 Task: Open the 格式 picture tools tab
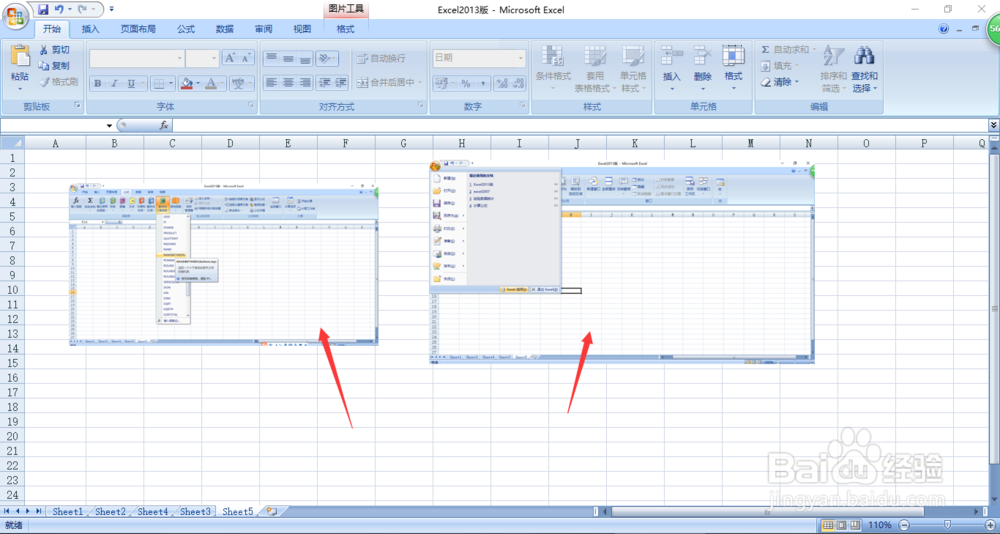[x=346, y=29]
